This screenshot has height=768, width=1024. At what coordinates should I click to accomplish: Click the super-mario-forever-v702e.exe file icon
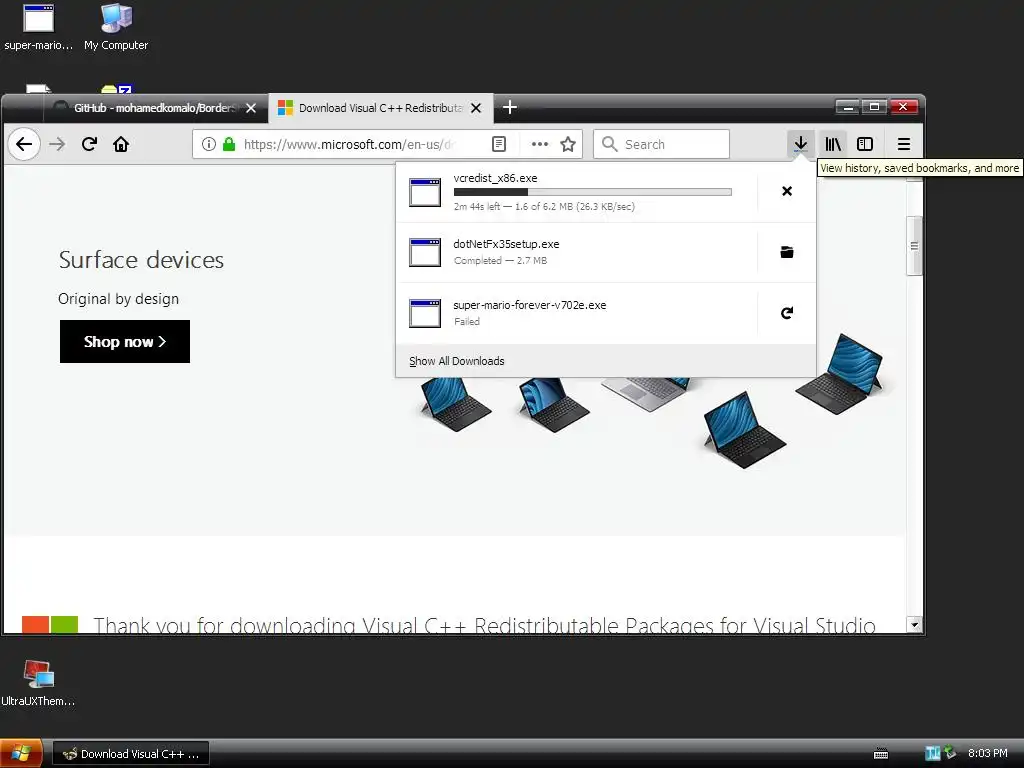coord(425,313)
